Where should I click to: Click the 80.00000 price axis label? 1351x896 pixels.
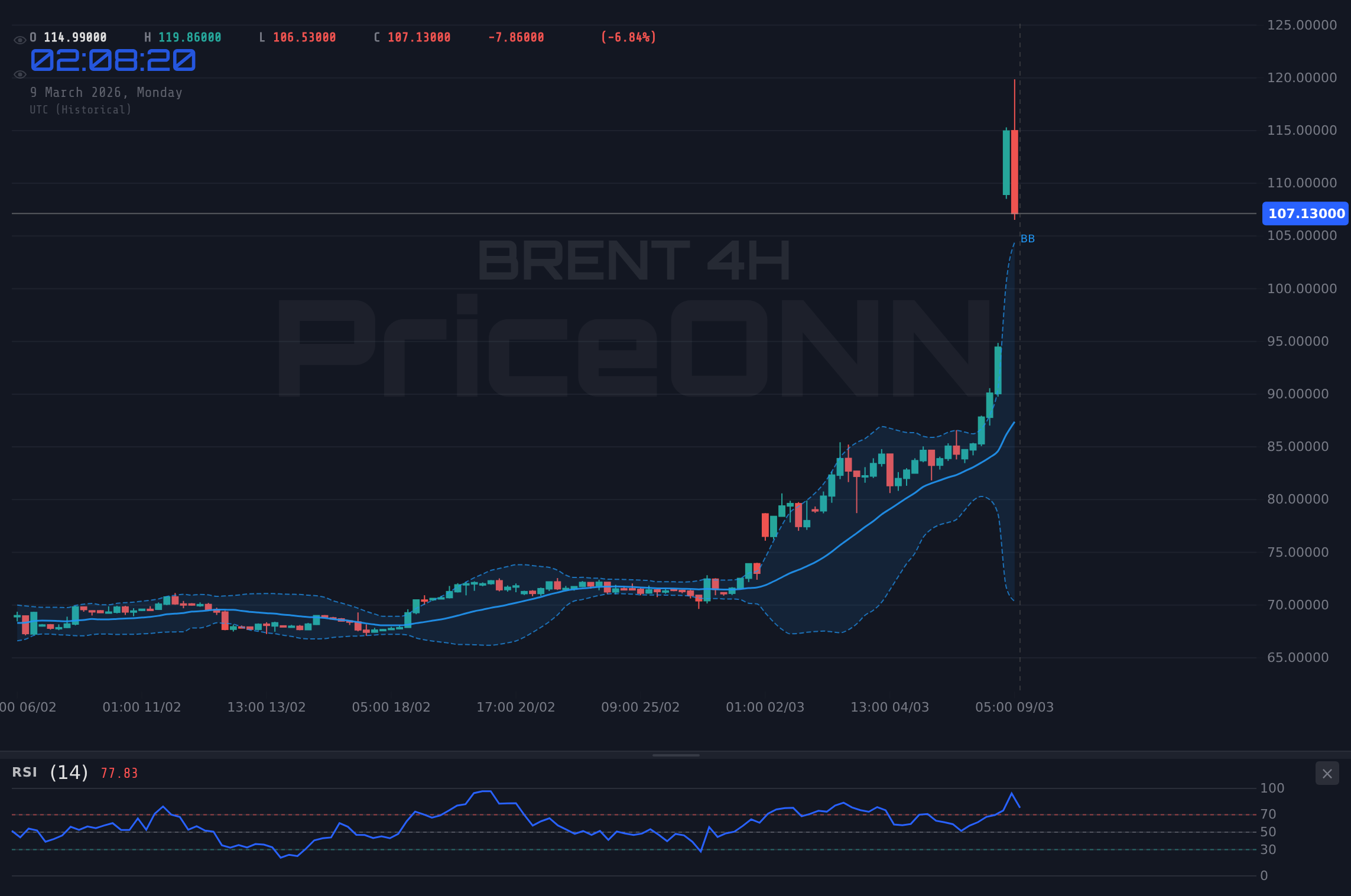(x=1298, y=499)
